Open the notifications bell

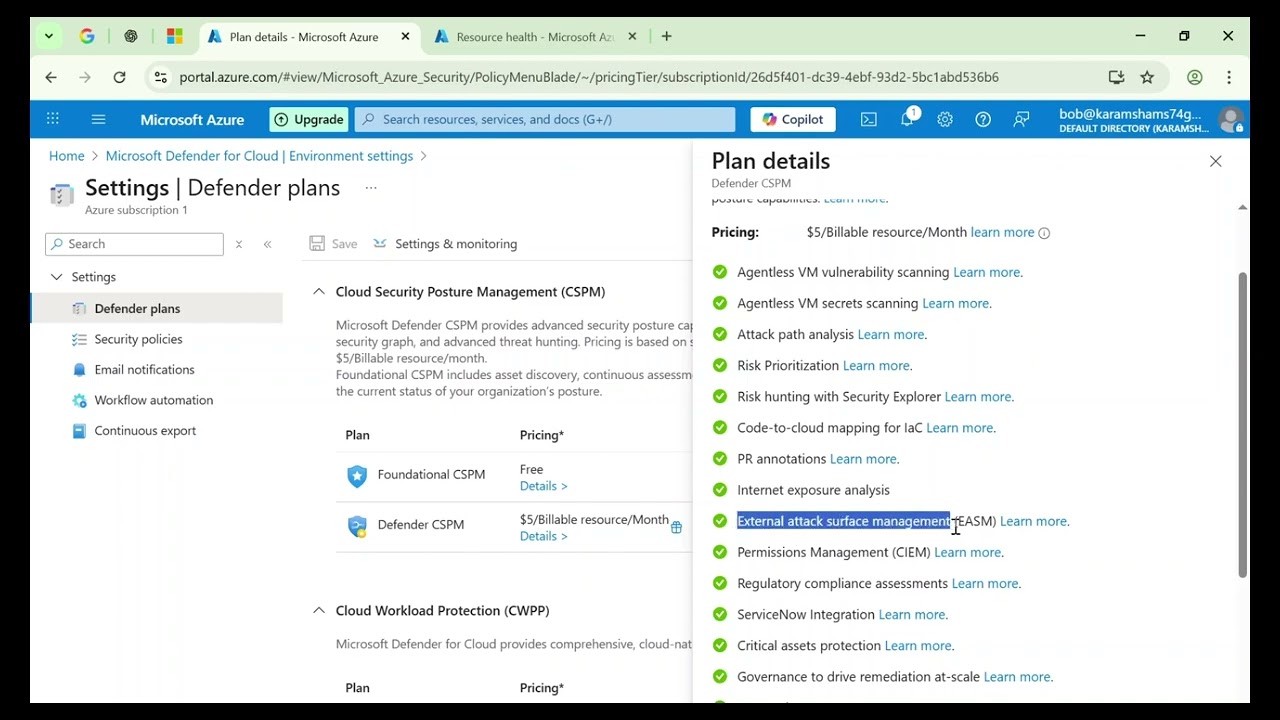(907, 119)
